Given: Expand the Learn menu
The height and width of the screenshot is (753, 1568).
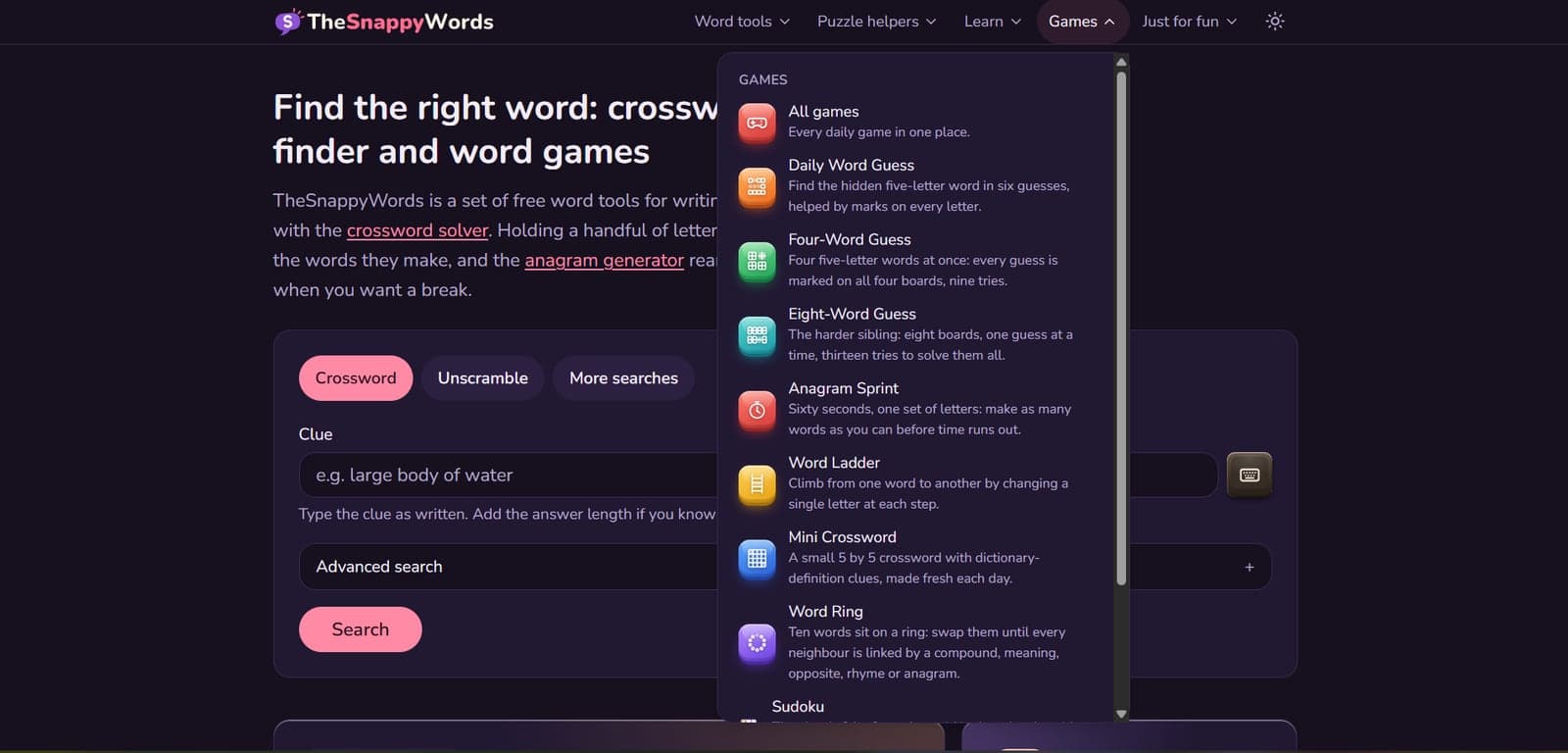Looking at the screenshot, I should [x=993, y=22].
